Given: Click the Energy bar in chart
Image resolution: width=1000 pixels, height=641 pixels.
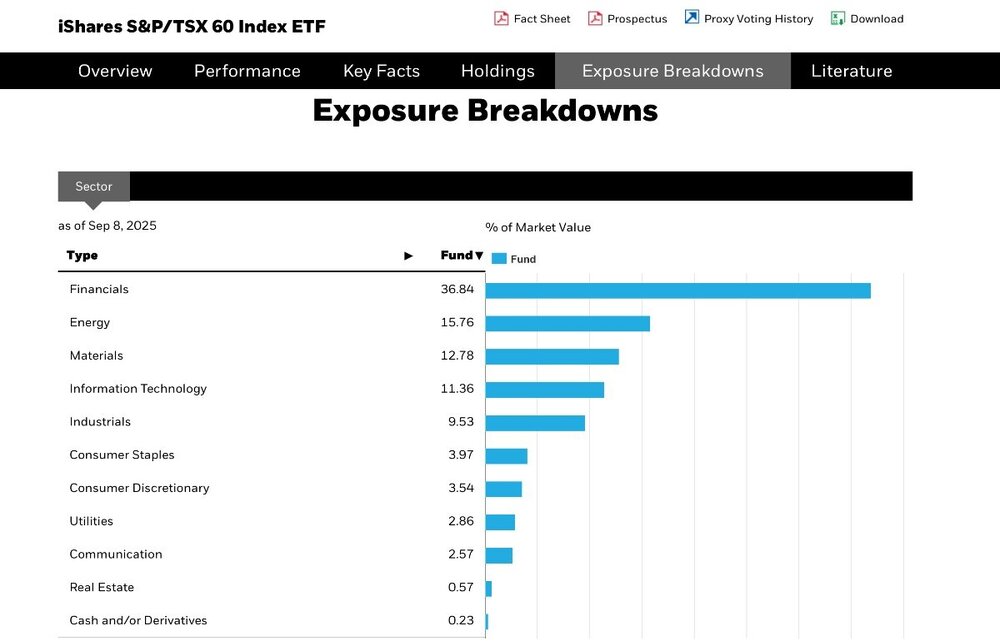Looking at the screenshot, I should tap(568, 324).
